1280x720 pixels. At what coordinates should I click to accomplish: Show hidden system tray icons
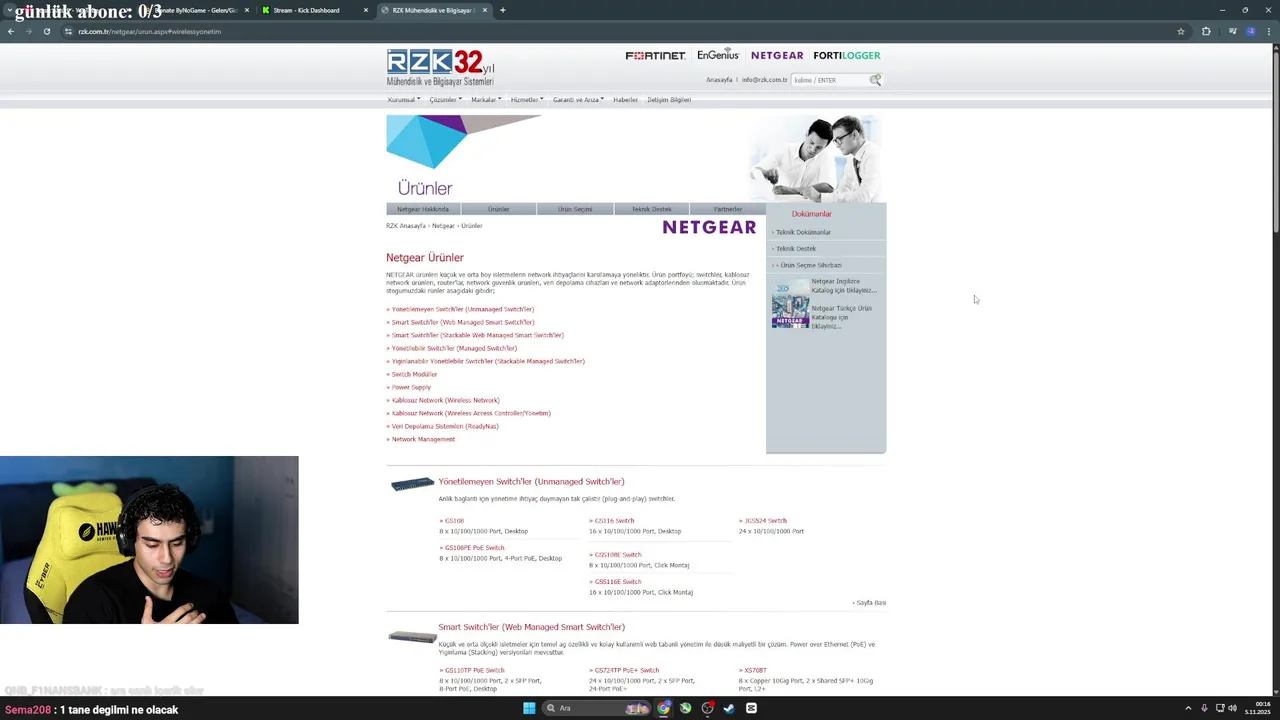1188,708
